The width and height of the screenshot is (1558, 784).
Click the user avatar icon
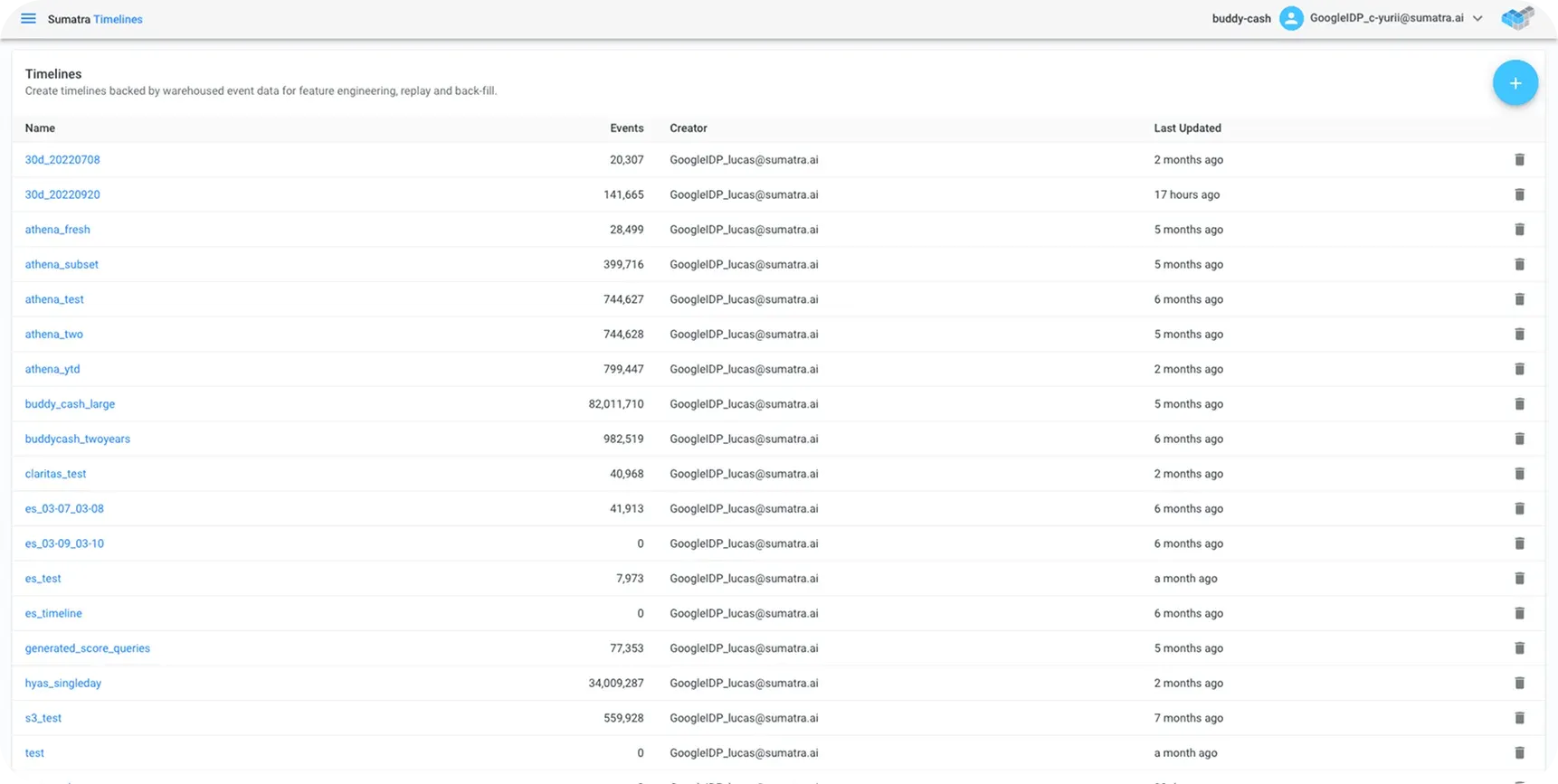1291,19
